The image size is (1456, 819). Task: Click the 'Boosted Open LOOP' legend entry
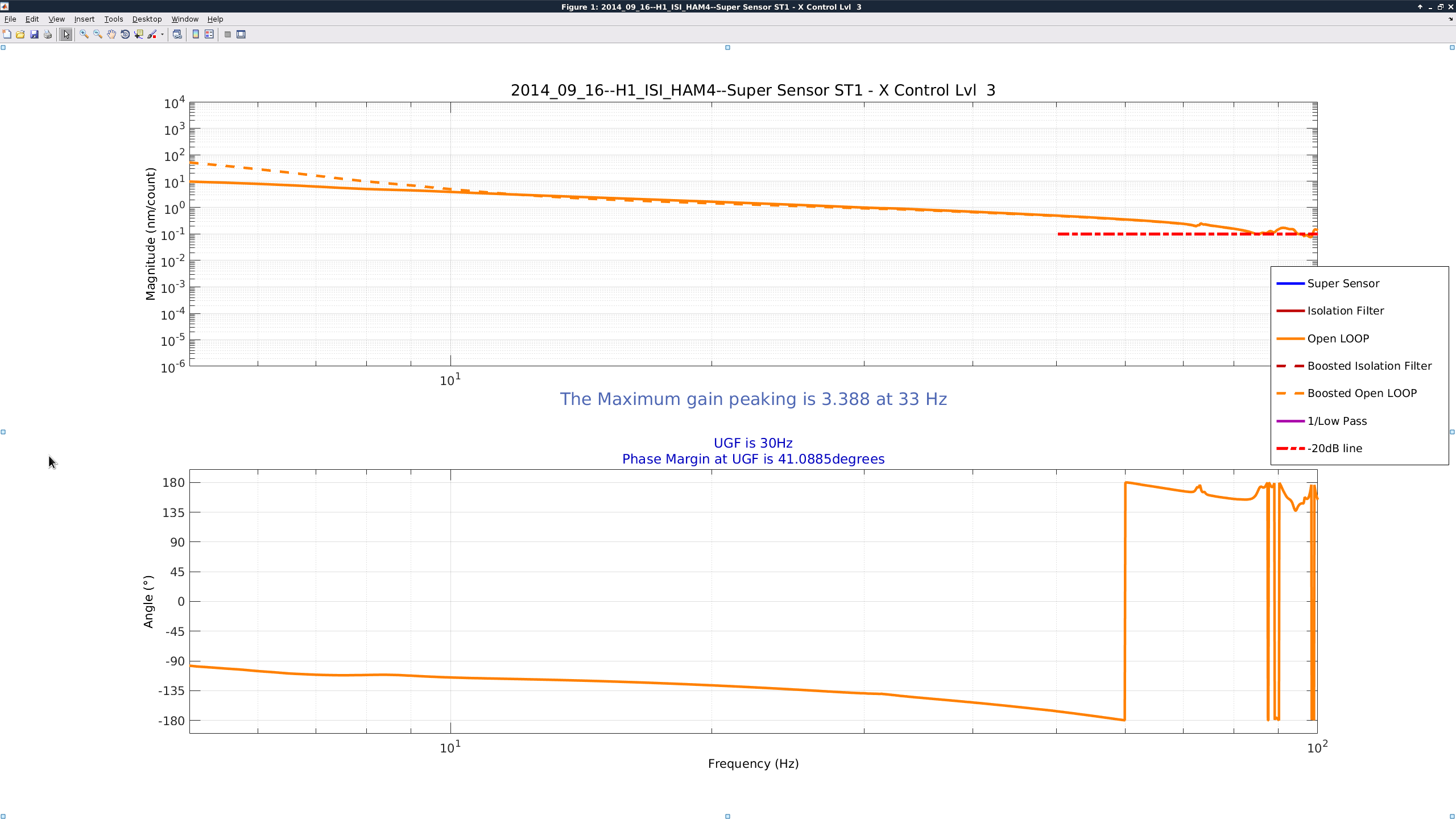[x=1362, y=393]
